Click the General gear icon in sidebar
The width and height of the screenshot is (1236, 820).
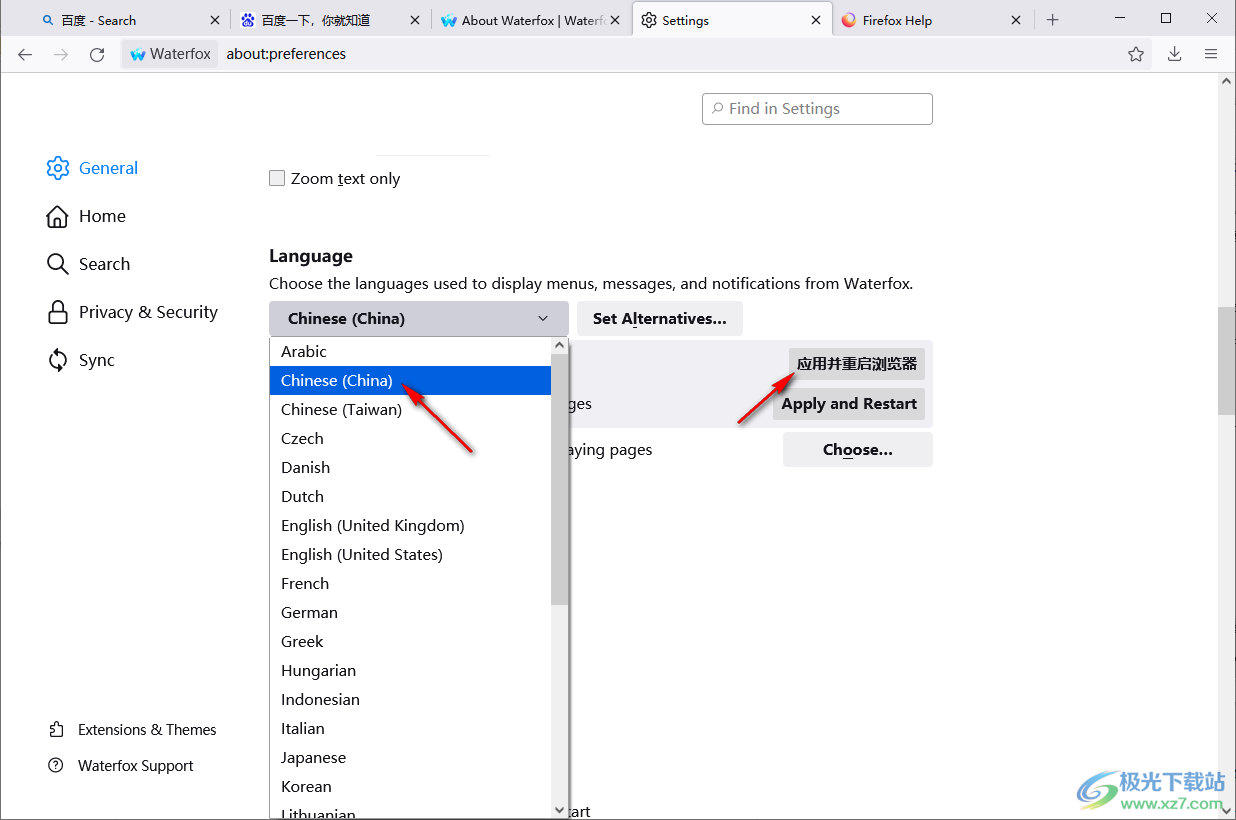pyautogui.click(x=58, y=168)
